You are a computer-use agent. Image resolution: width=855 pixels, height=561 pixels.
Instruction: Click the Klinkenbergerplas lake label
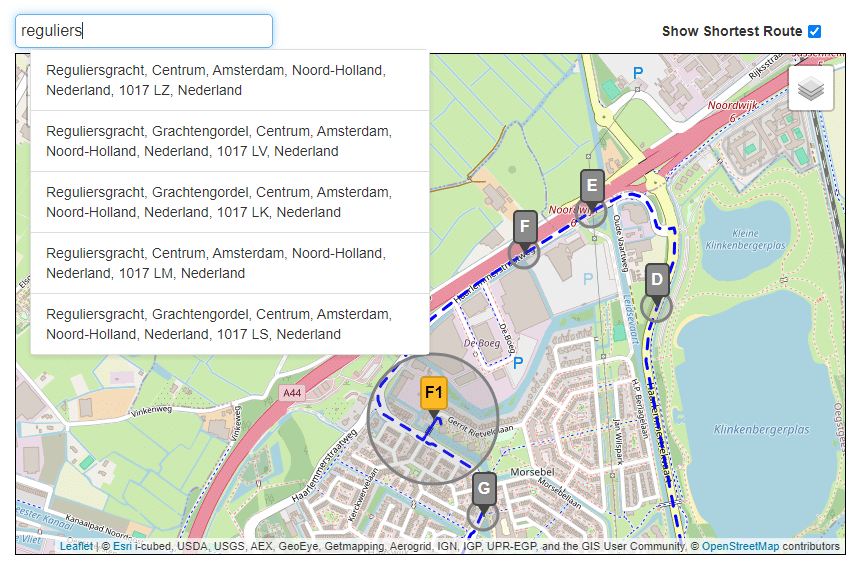pos(760,429)
